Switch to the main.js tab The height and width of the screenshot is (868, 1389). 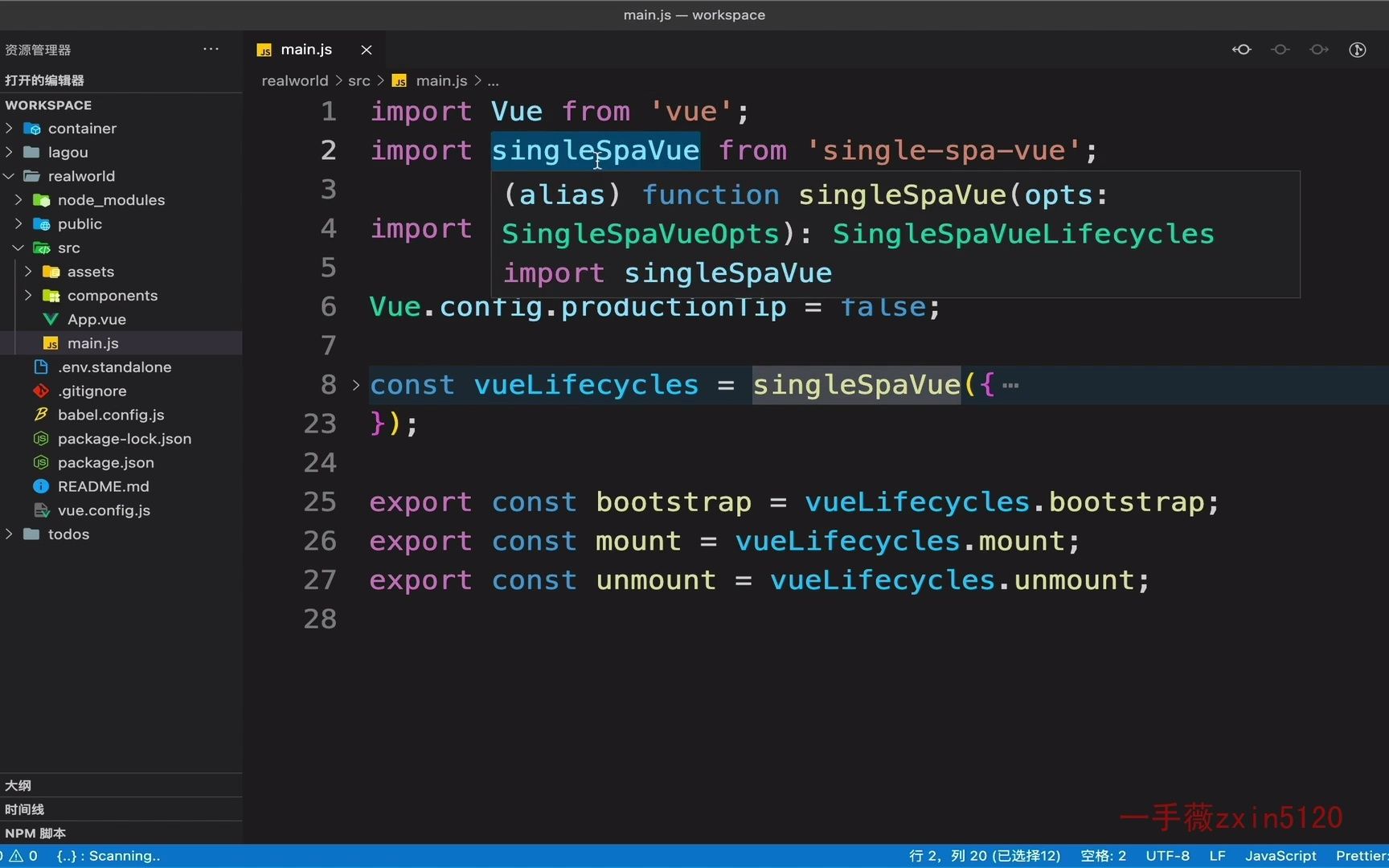click(305, 50)
